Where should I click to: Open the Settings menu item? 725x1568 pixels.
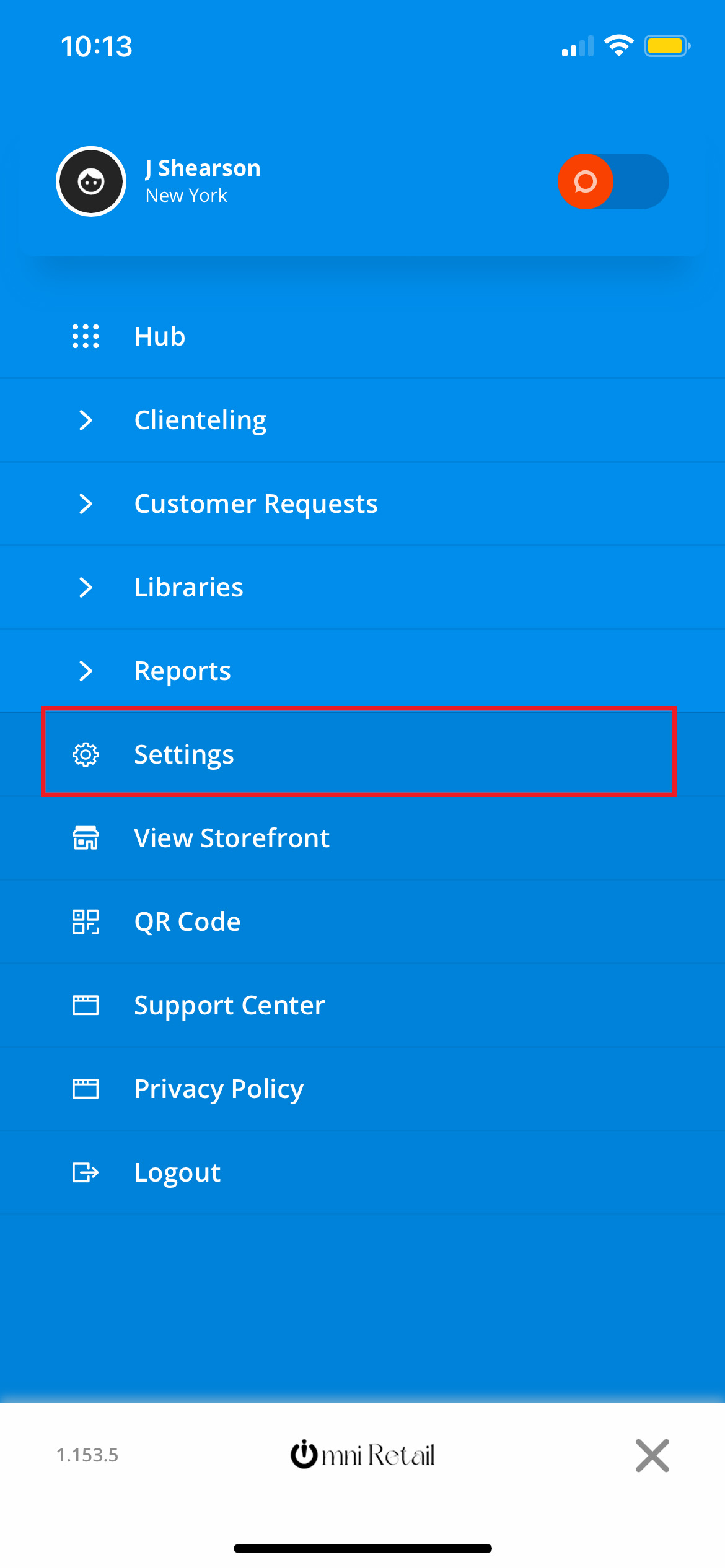[x=359, y=752]
